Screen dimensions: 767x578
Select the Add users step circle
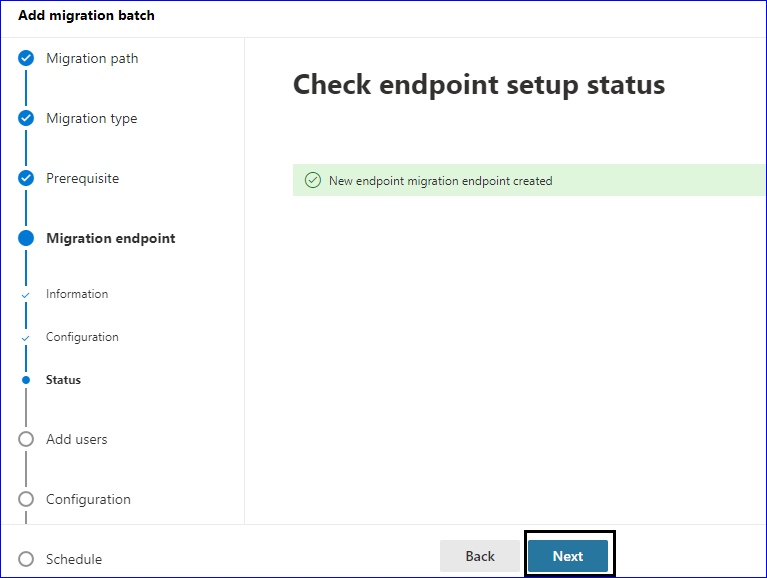26,439
